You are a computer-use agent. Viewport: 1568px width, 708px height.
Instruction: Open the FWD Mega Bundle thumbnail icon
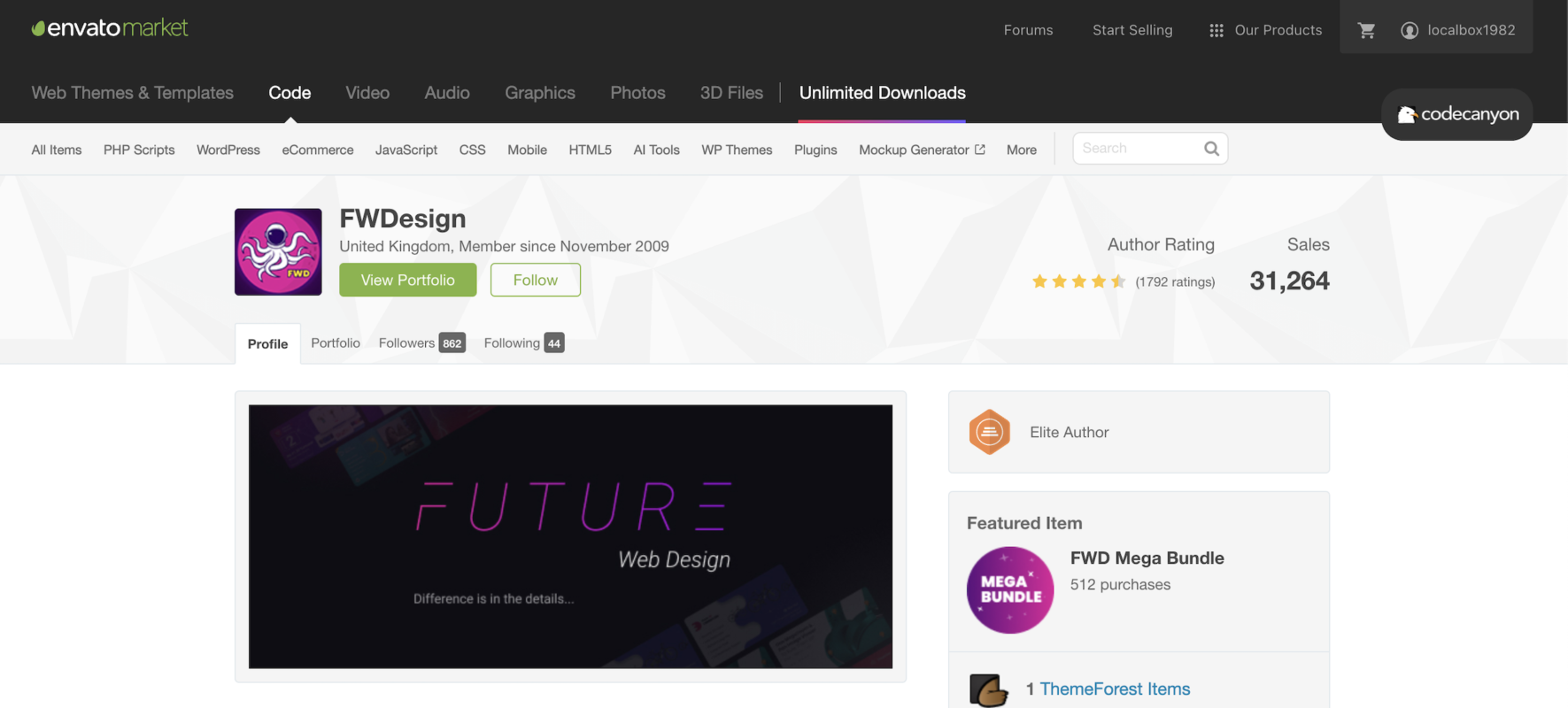tap(1010, 589)
